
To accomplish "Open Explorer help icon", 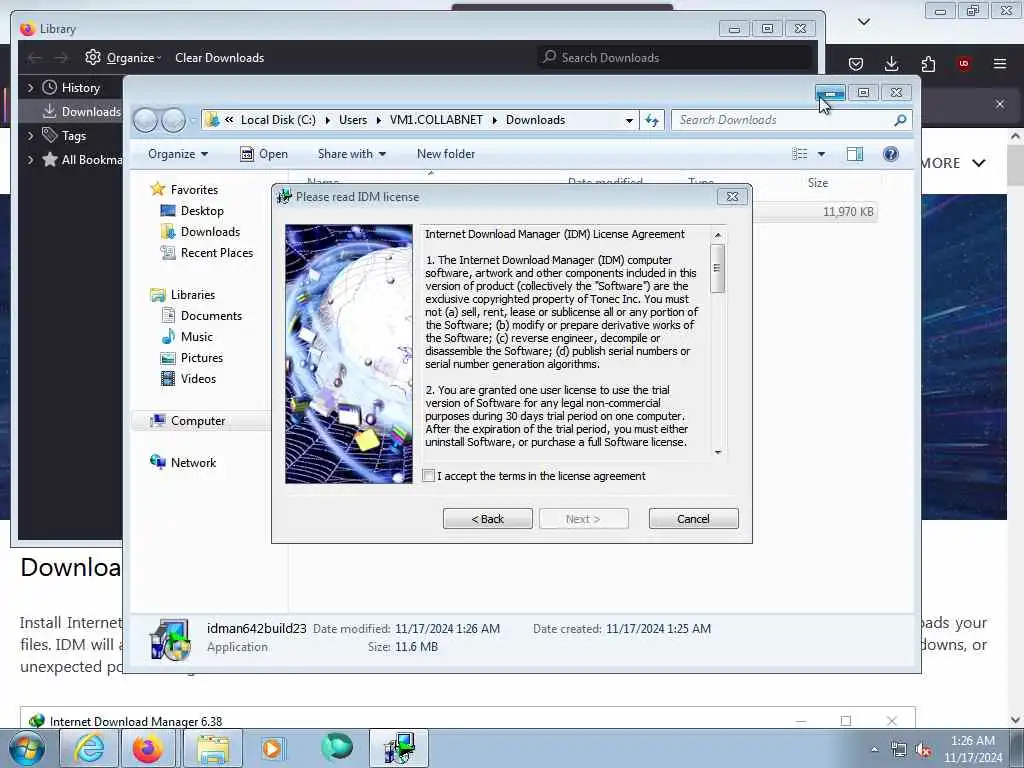I will [890, 154].
